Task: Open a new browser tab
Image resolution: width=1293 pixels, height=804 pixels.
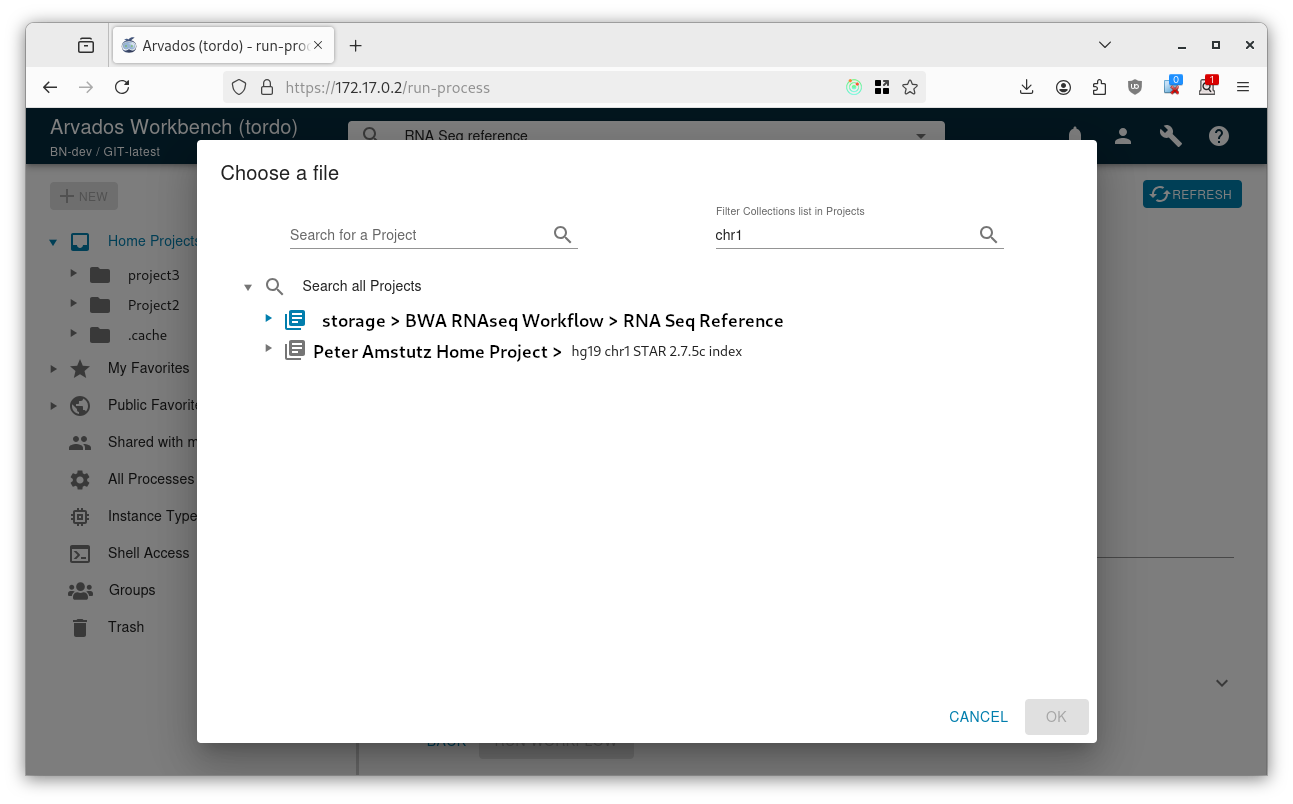Action: click(355, 45)
